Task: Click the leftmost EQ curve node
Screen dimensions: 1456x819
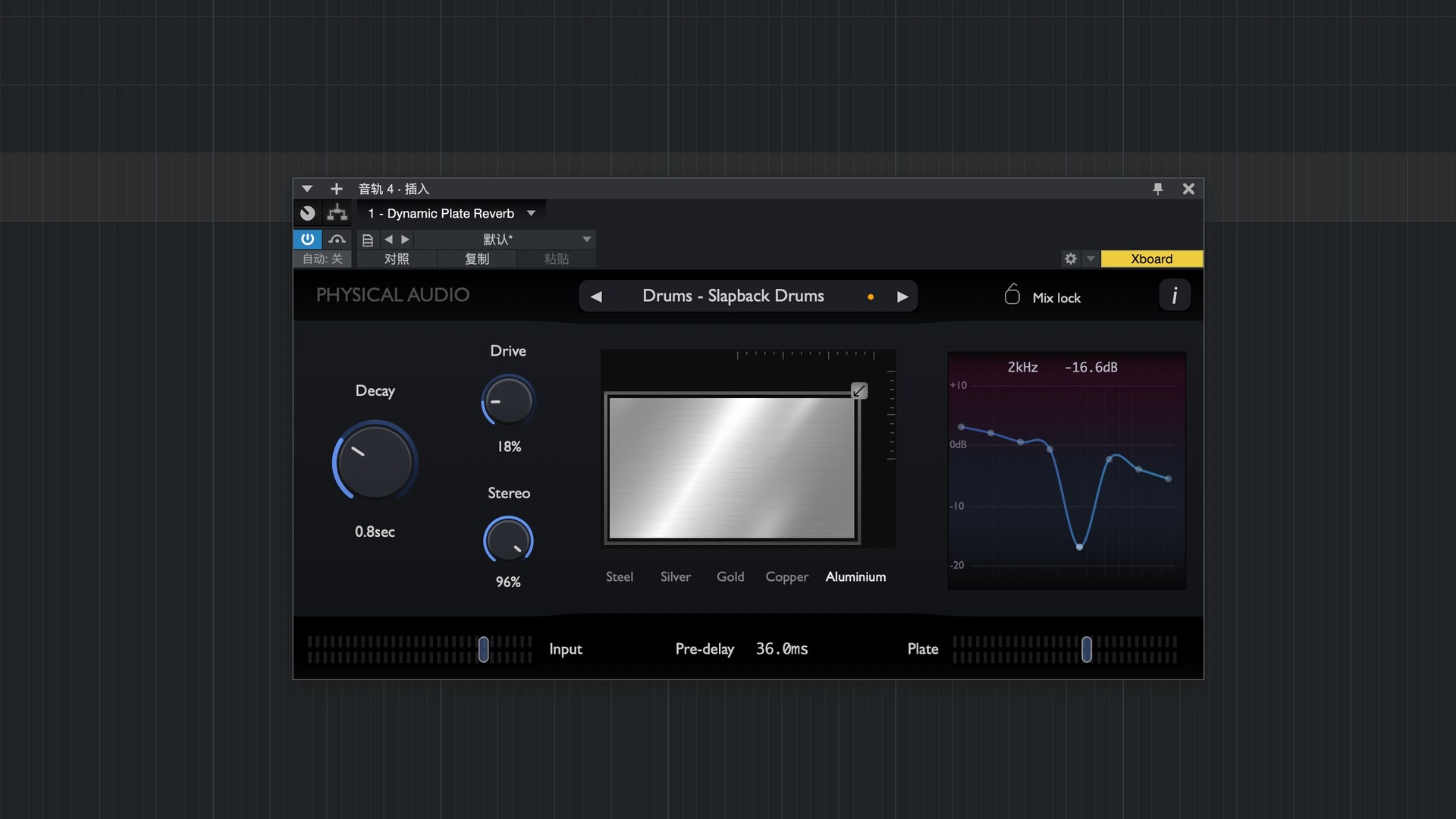Action: (962, 427)
